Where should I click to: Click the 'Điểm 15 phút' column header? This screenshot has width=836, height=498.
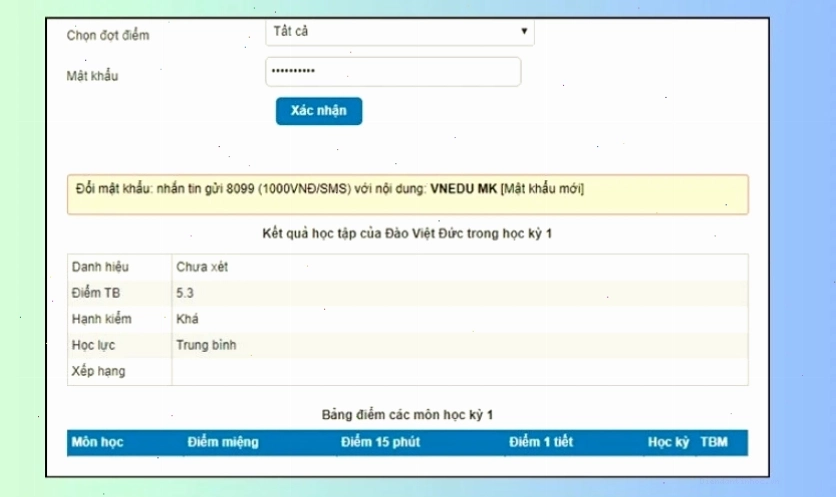click(381, 442)
